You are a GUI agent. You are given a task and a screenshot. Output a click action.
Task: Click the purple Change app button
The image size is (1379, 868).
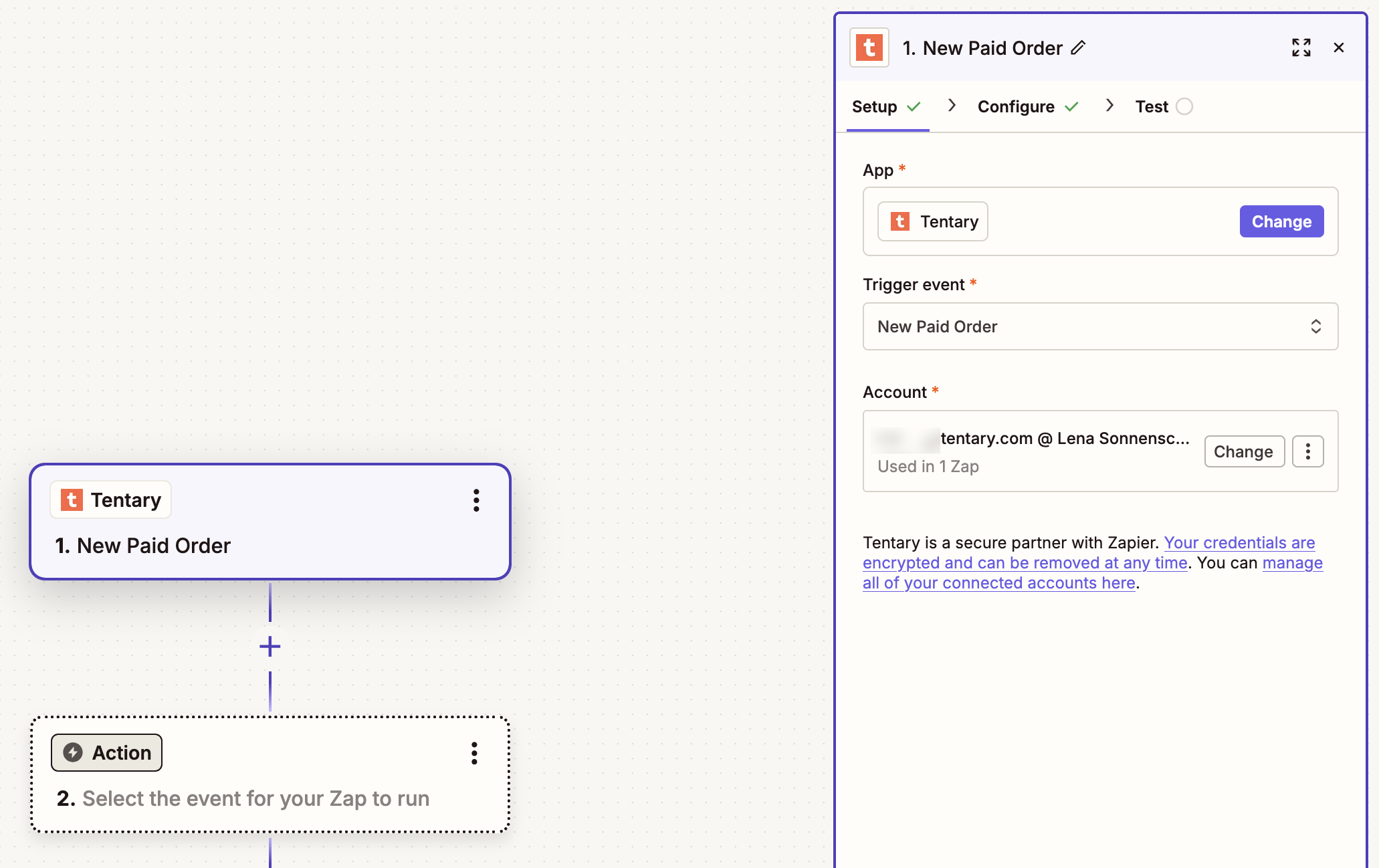1281,221
